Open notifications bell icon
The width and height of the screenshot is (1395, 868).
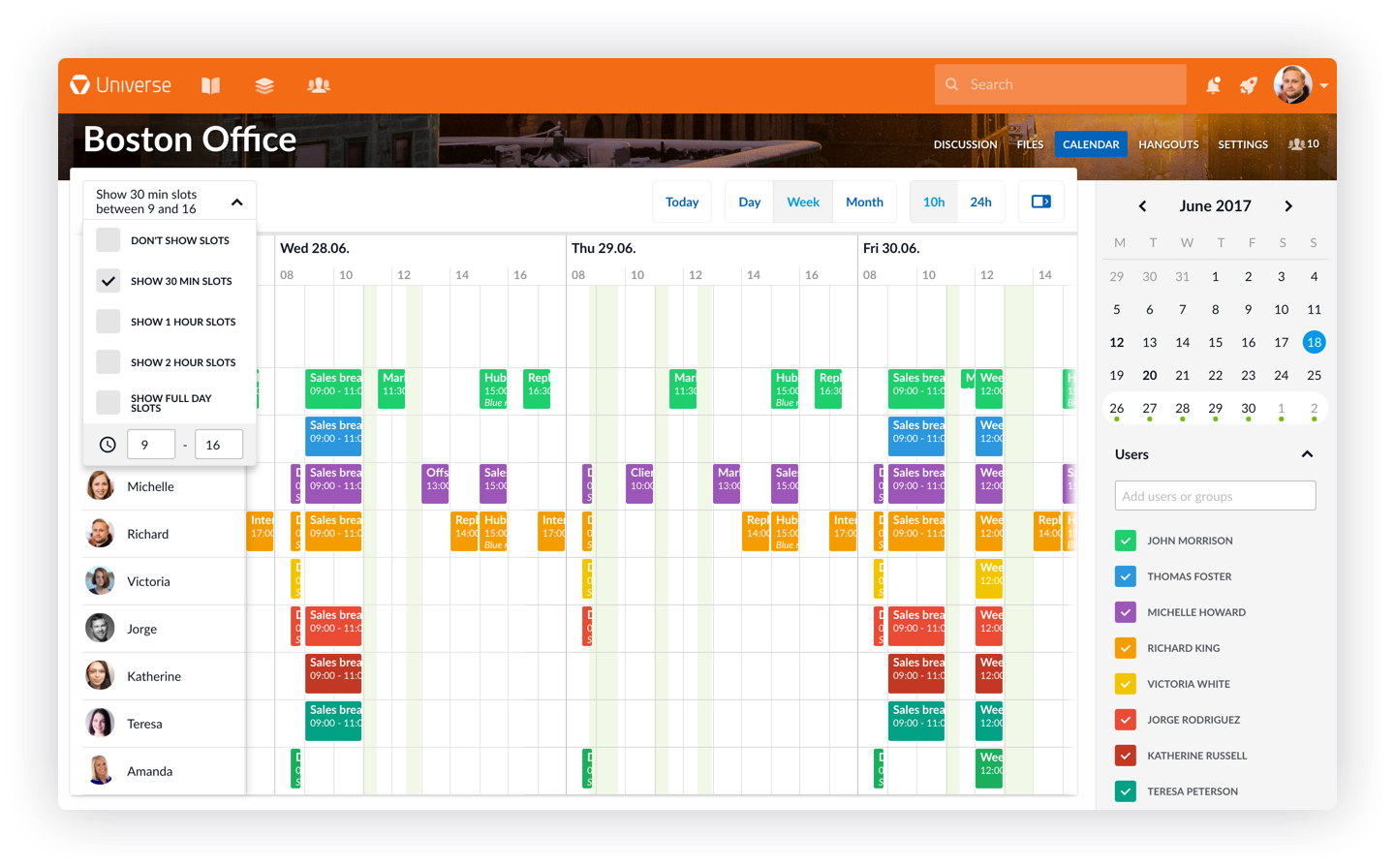point(1213,85)
